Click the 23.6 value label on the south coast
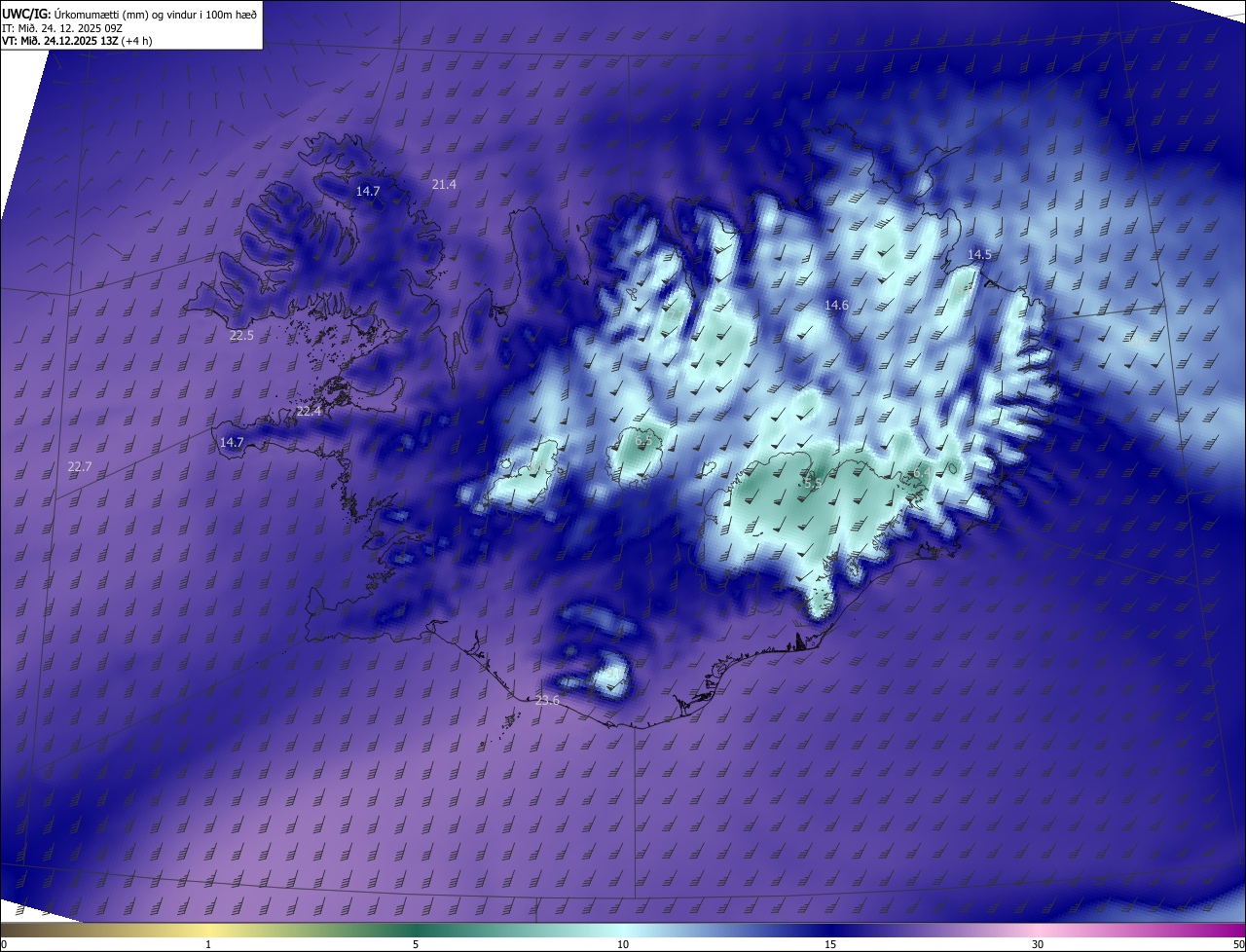1246x952 pixels. pyautogui.click(x=547, y=701)
